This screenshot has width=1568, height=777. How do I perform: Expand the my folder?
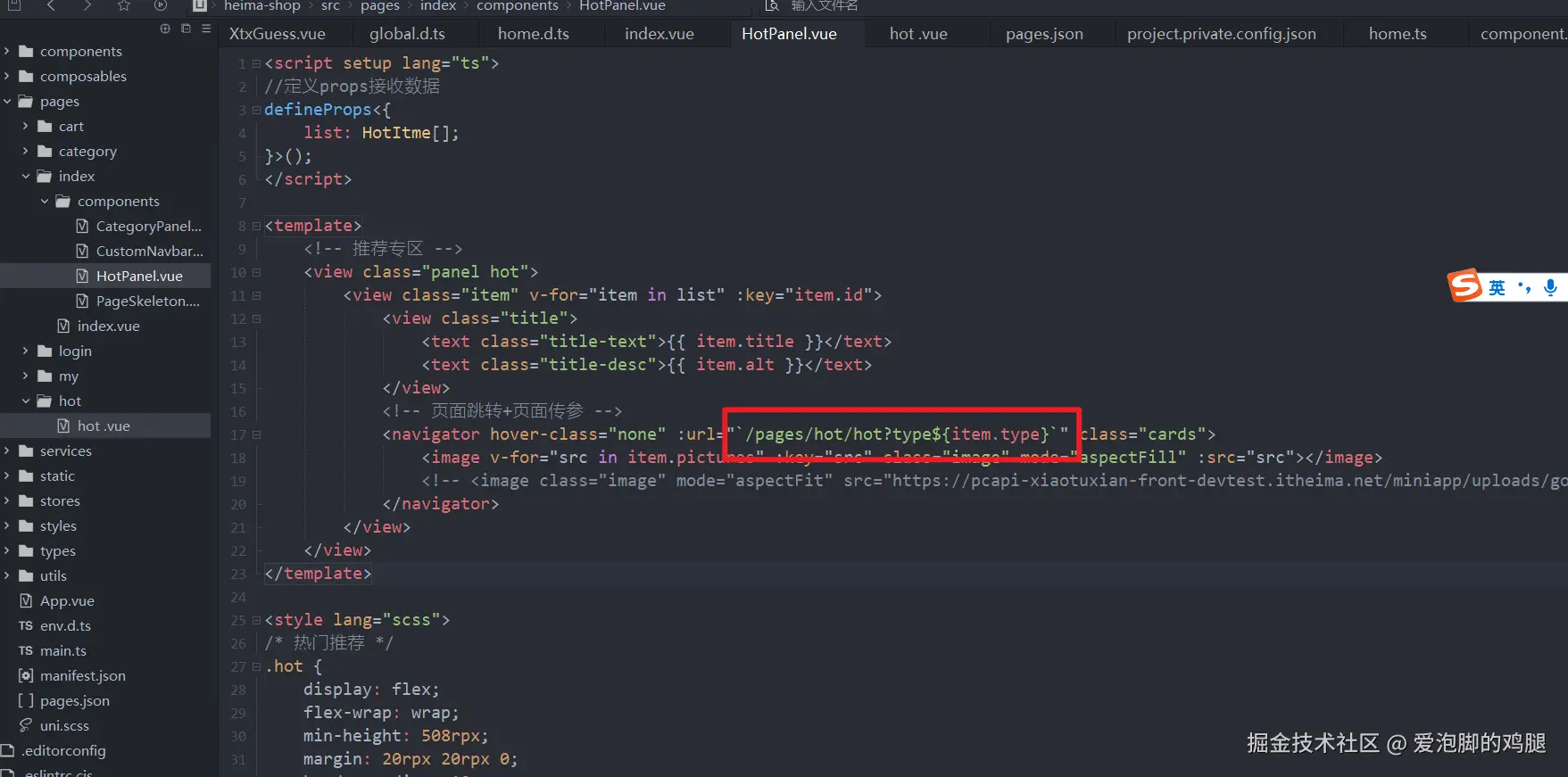26,376
